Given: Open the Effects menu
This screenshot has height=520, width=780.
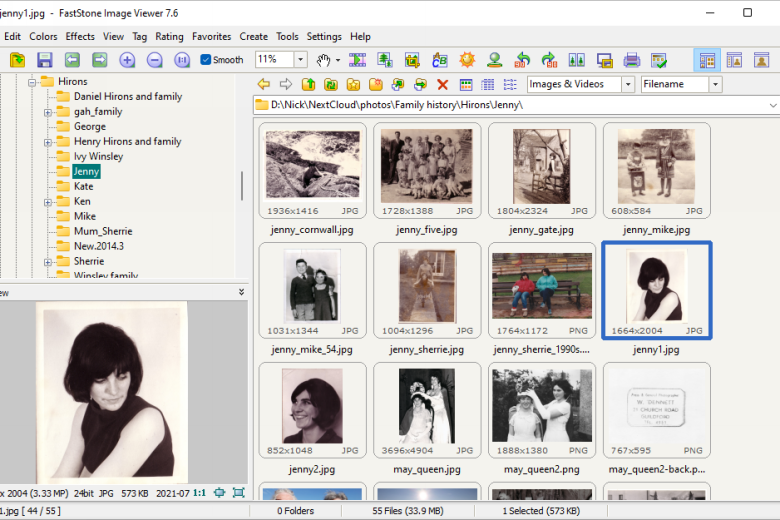Looking at the screenshot, I should click(x=80, y=36).
